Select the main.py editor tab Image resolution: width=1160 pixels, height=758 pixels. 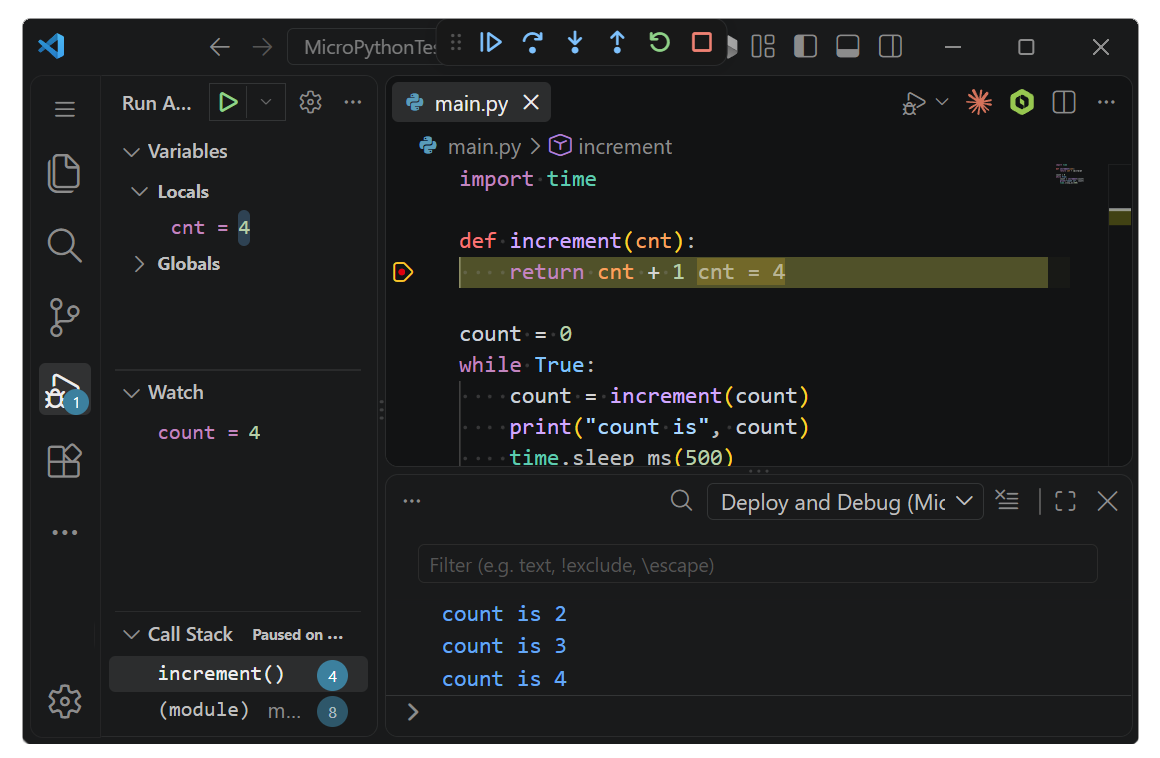471,103
